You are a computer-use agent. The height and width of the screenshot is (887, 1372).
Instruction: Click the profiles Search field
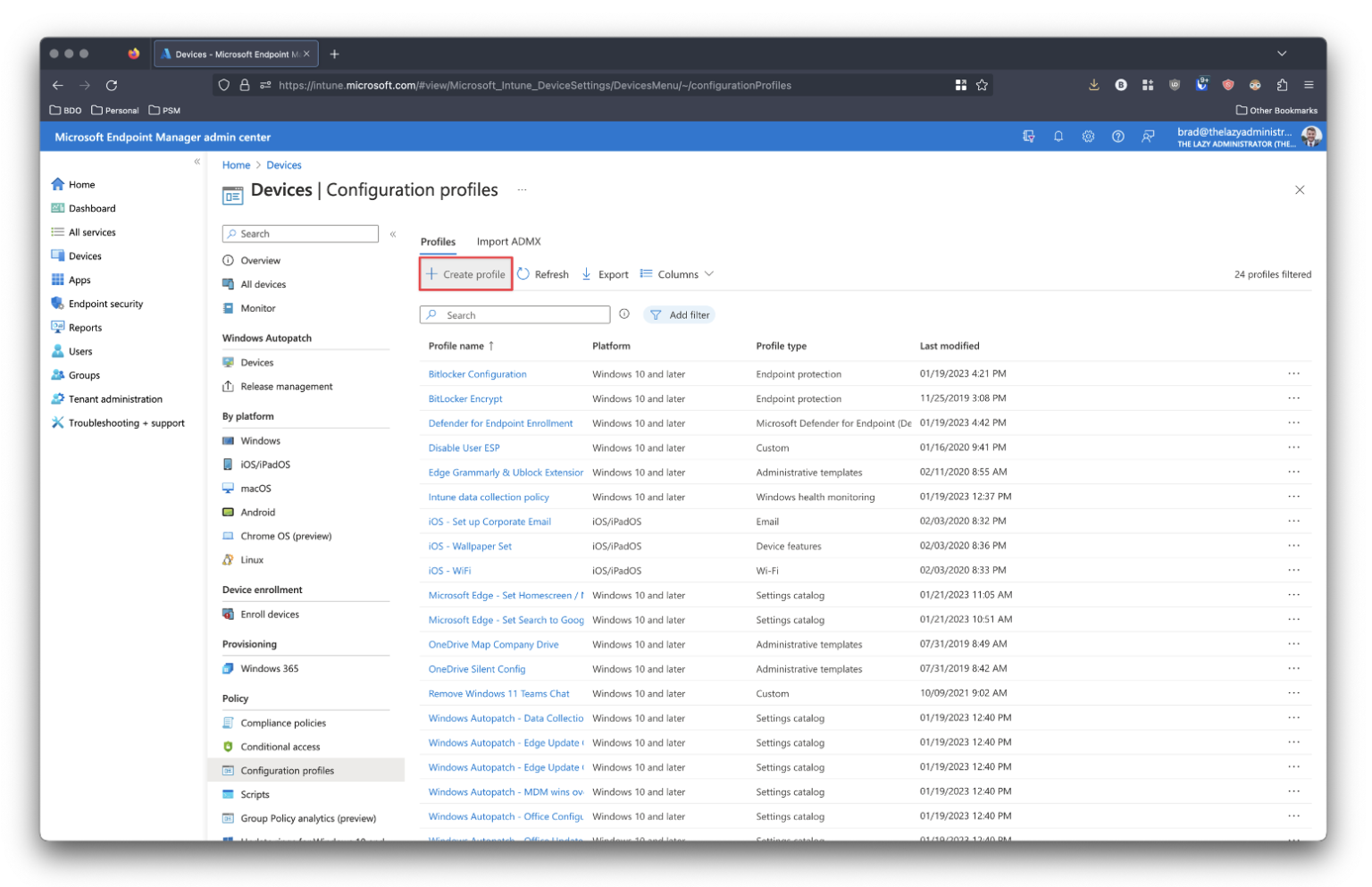(x=514, y=315)
